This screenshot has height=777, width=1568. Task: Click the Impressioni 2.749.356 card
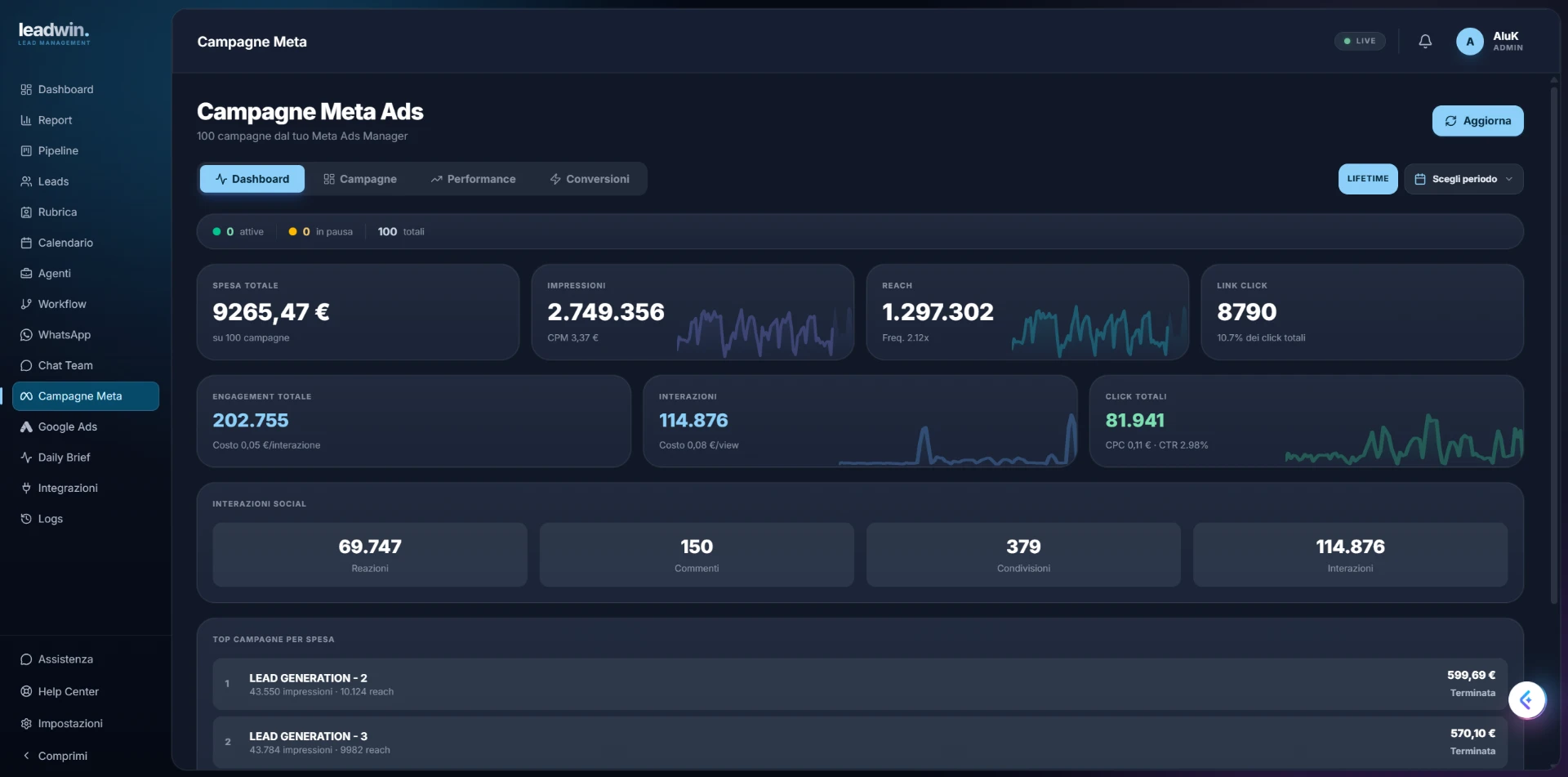(x=693, y=312)
